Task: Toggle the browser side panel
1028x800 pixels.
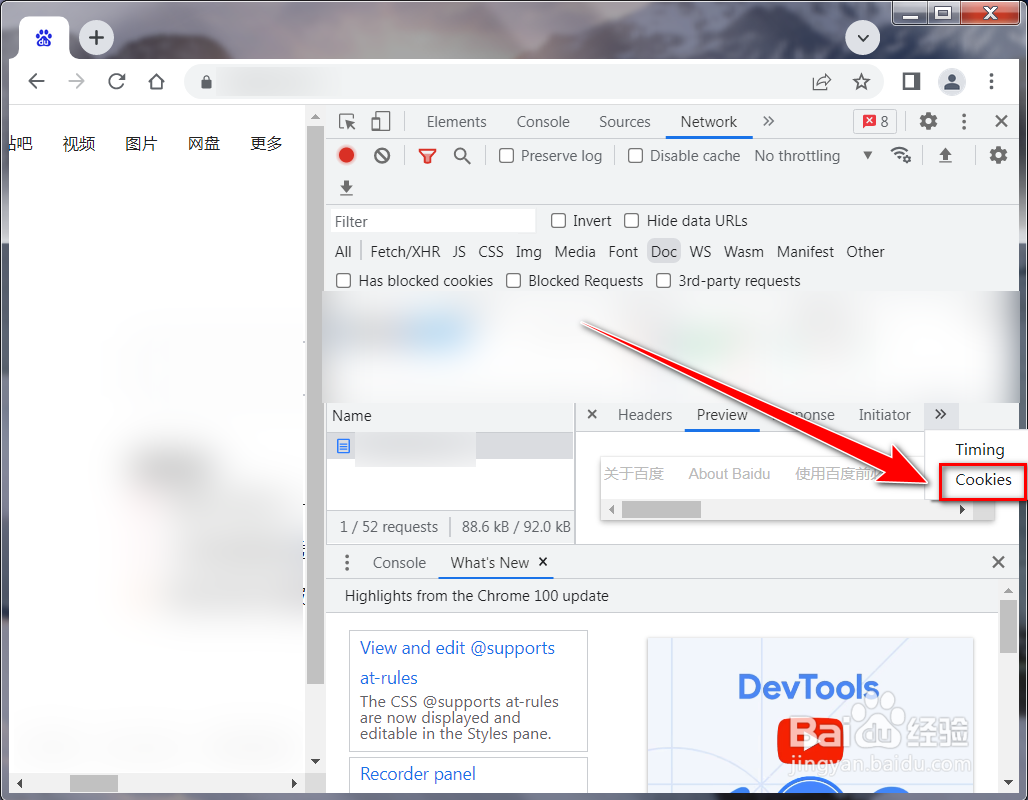Action: (911, 81)
